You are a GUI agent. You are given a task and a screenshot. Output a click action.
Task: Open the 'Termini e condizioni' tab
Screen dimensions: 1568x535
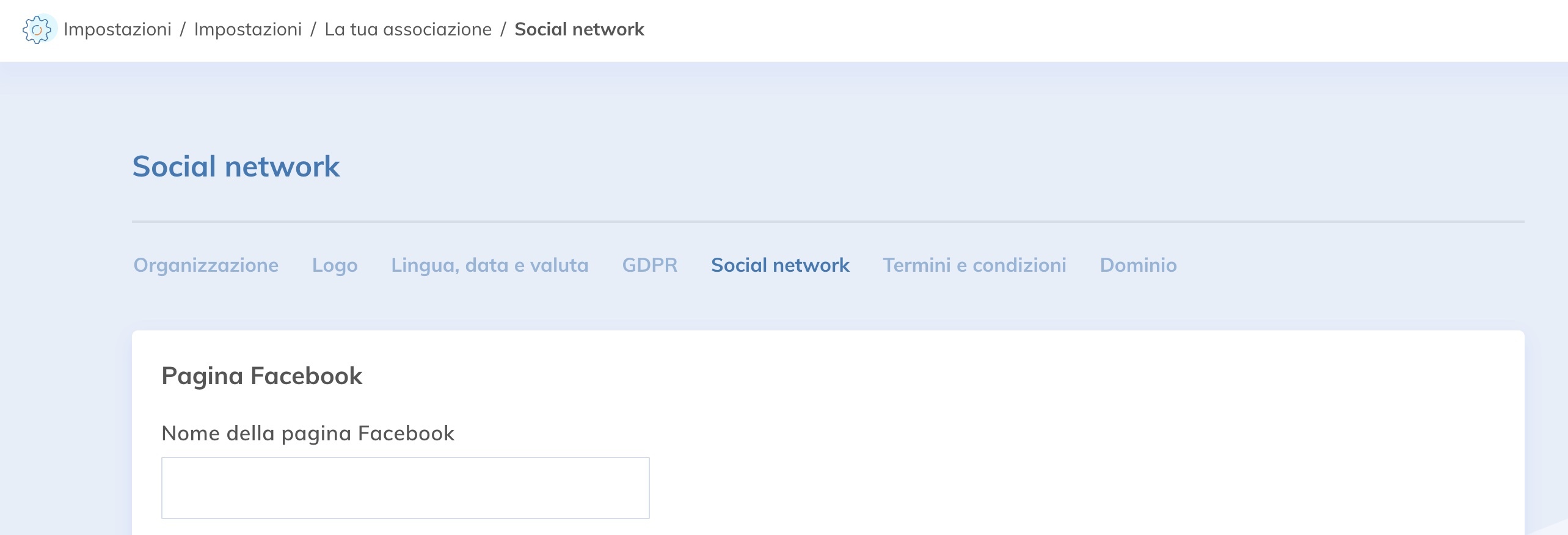point(974,265)
